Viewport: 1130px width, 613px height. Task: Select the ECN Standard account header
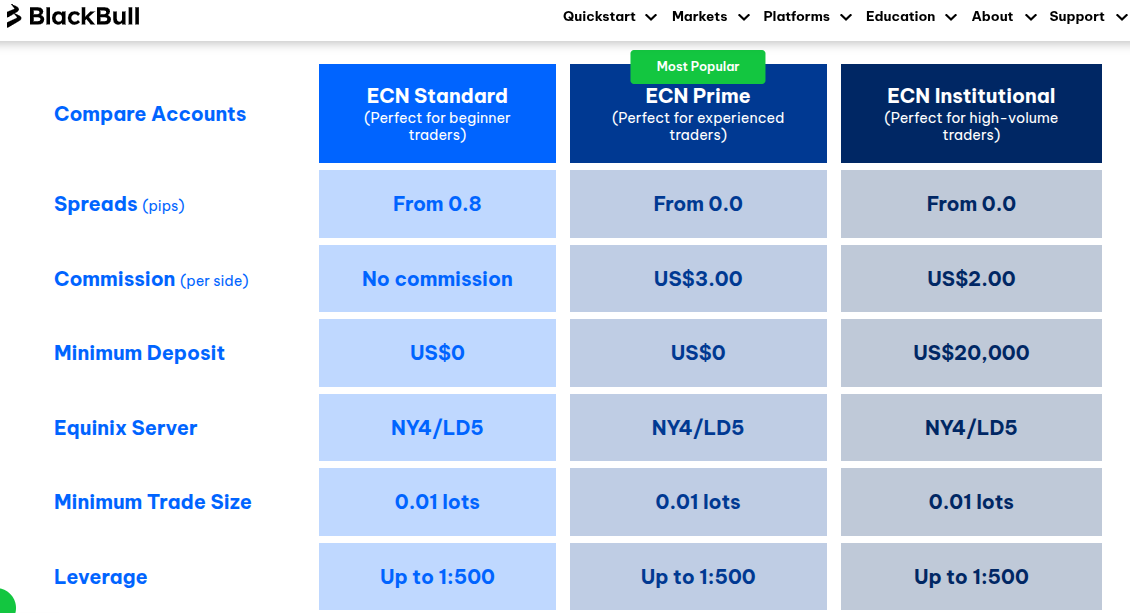point(437,113)
